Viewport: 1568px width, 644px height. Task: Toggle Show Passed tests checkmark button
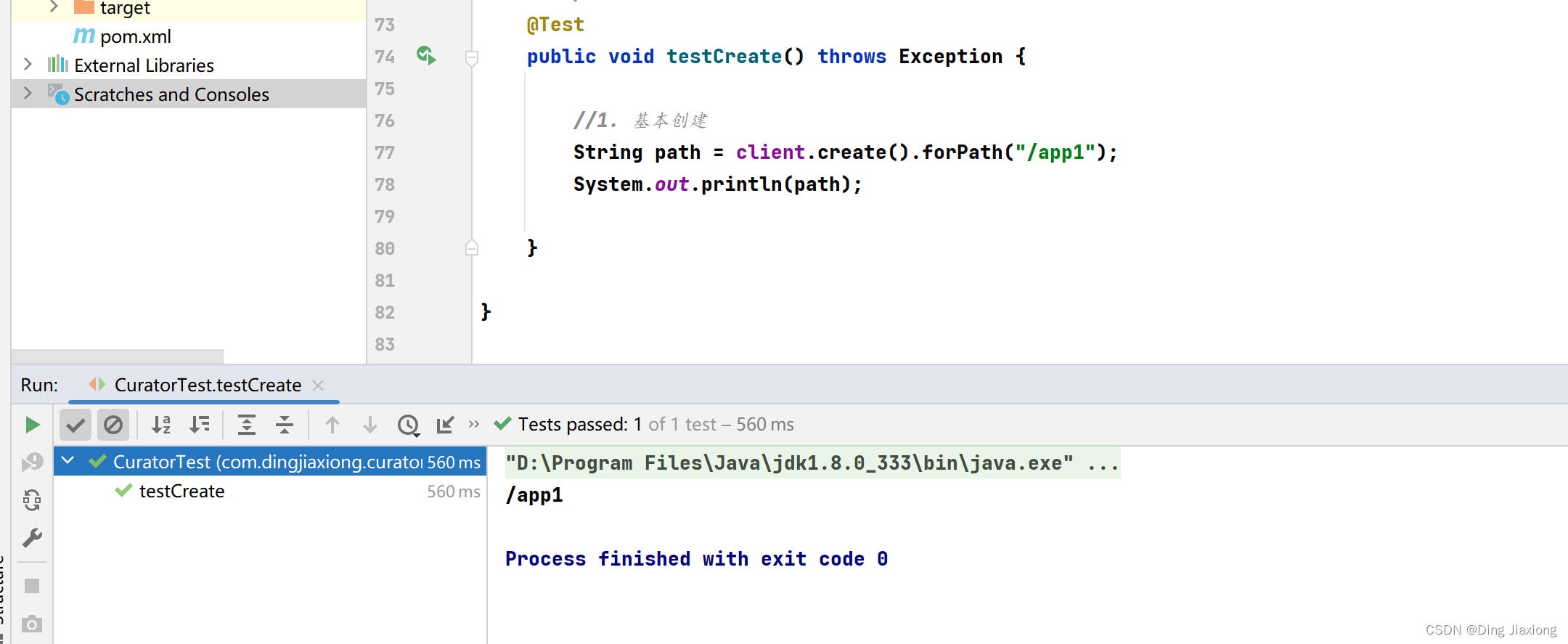click(75, 425)
